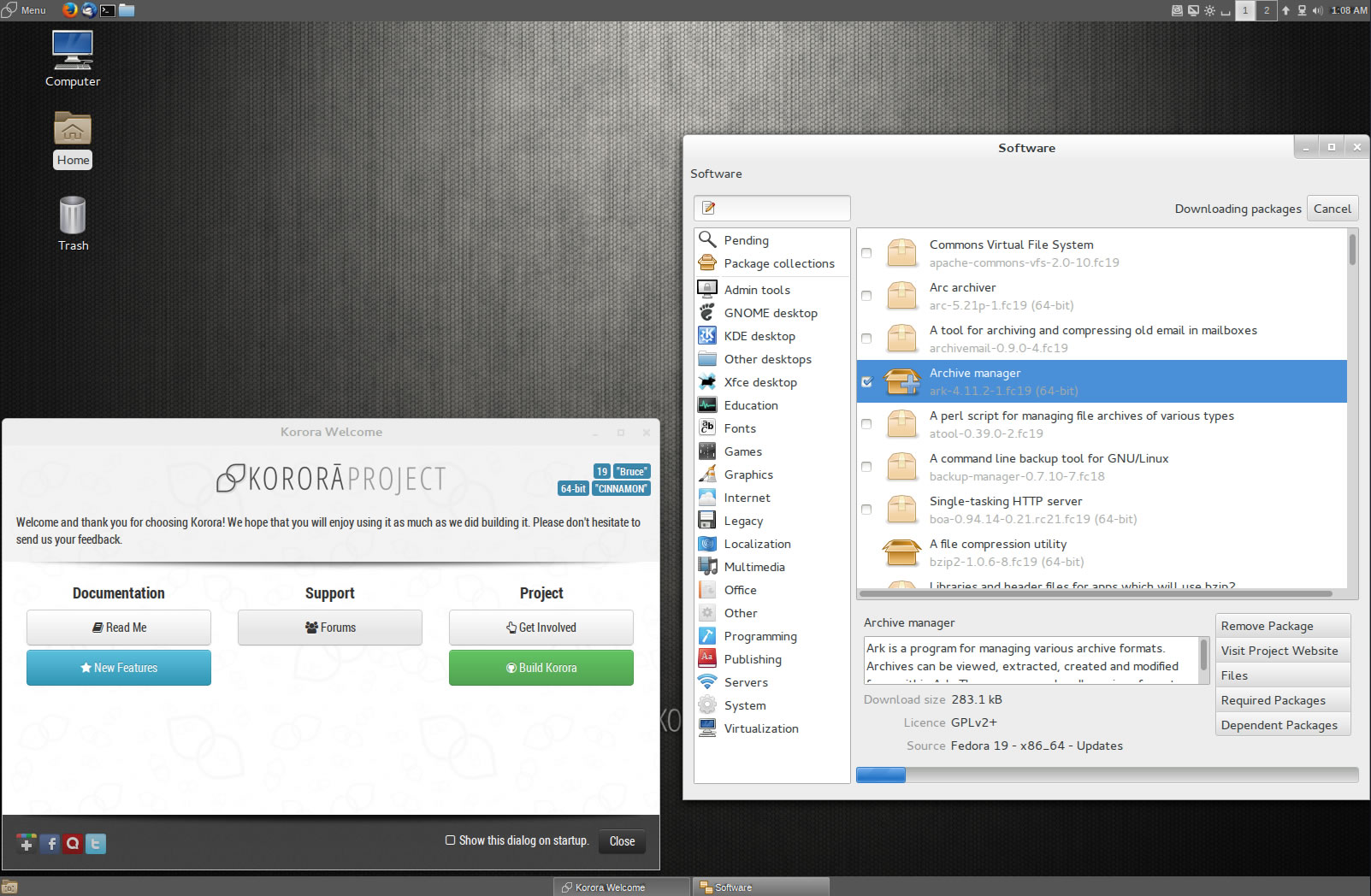Open the Menu in top panel
1371x896 pixels.
tap(24, 10)
